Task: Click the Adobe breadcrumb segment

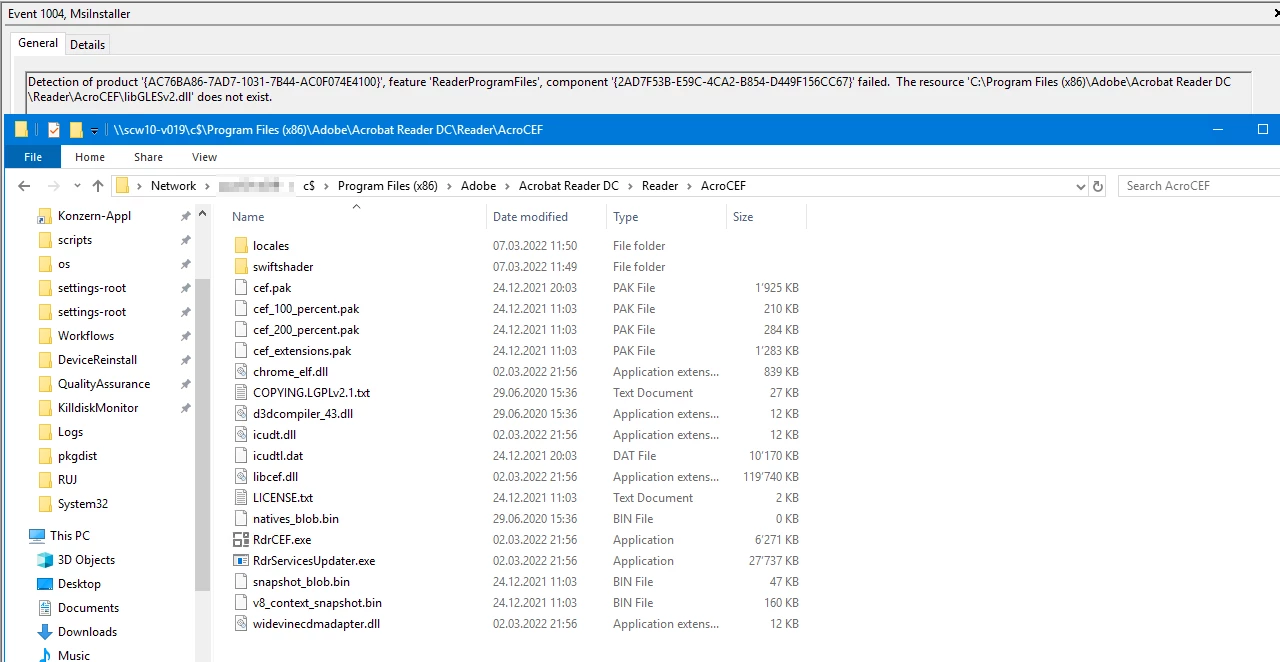Action: click(478, 186)
